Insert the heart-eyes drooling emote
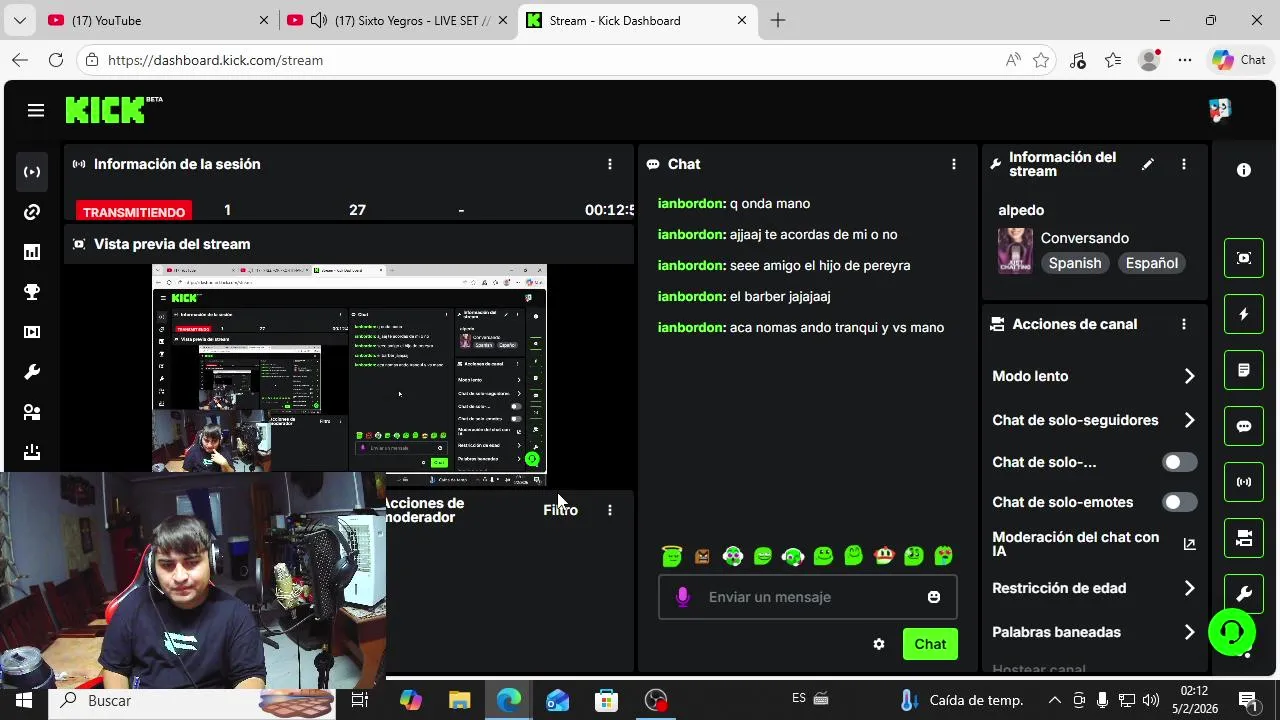Image resolution: width=1280 pixels, height=720 pixels. point(944,556)
